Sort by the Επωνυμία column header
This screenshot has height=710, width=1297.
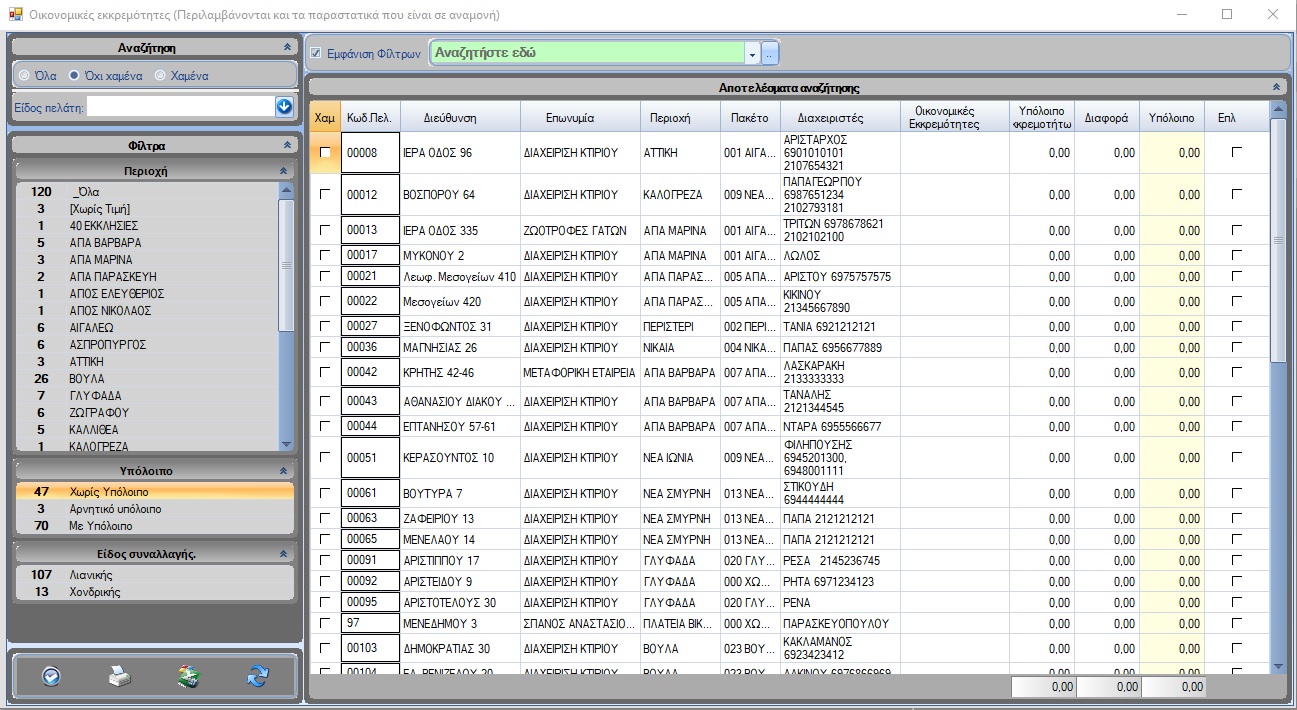[x=570, y=118]
